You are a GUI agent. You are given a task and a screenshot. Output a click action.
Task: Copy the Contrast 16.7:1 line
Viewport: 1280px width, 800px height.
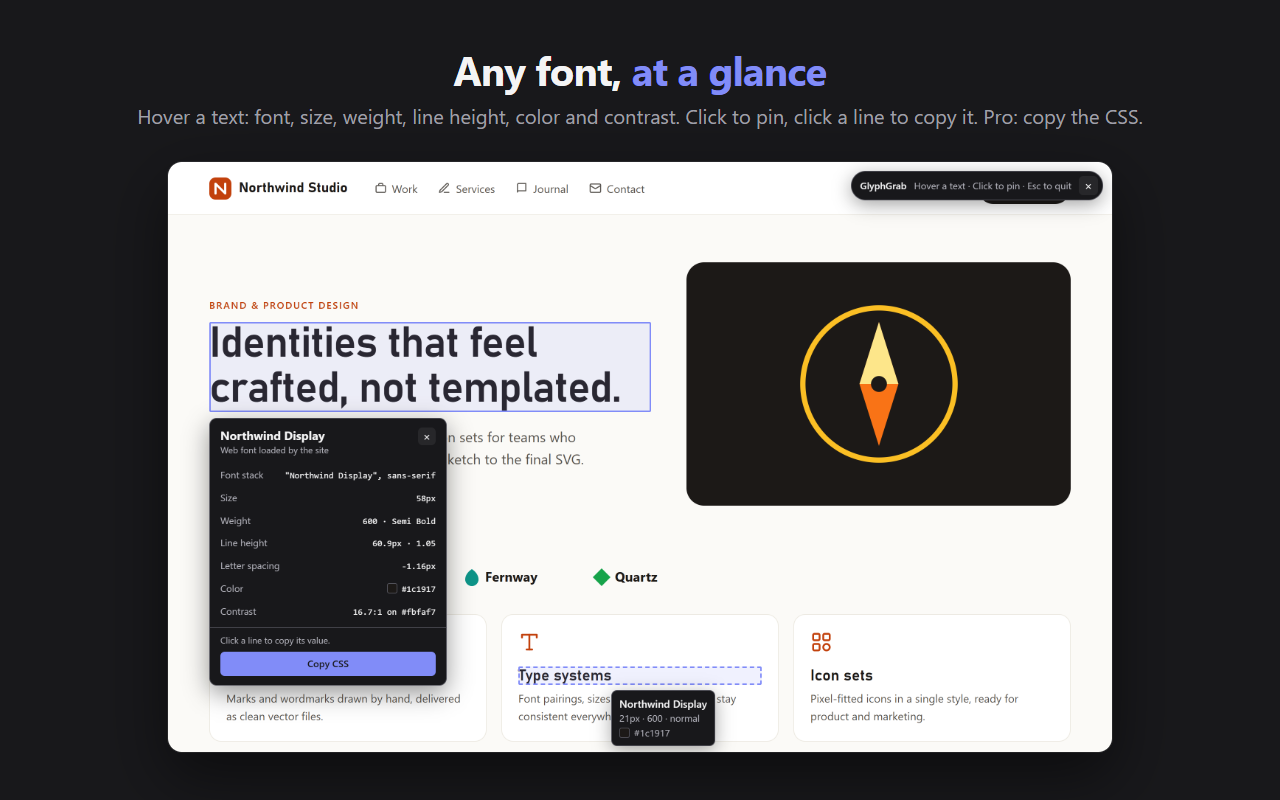(x=328, y=612)
